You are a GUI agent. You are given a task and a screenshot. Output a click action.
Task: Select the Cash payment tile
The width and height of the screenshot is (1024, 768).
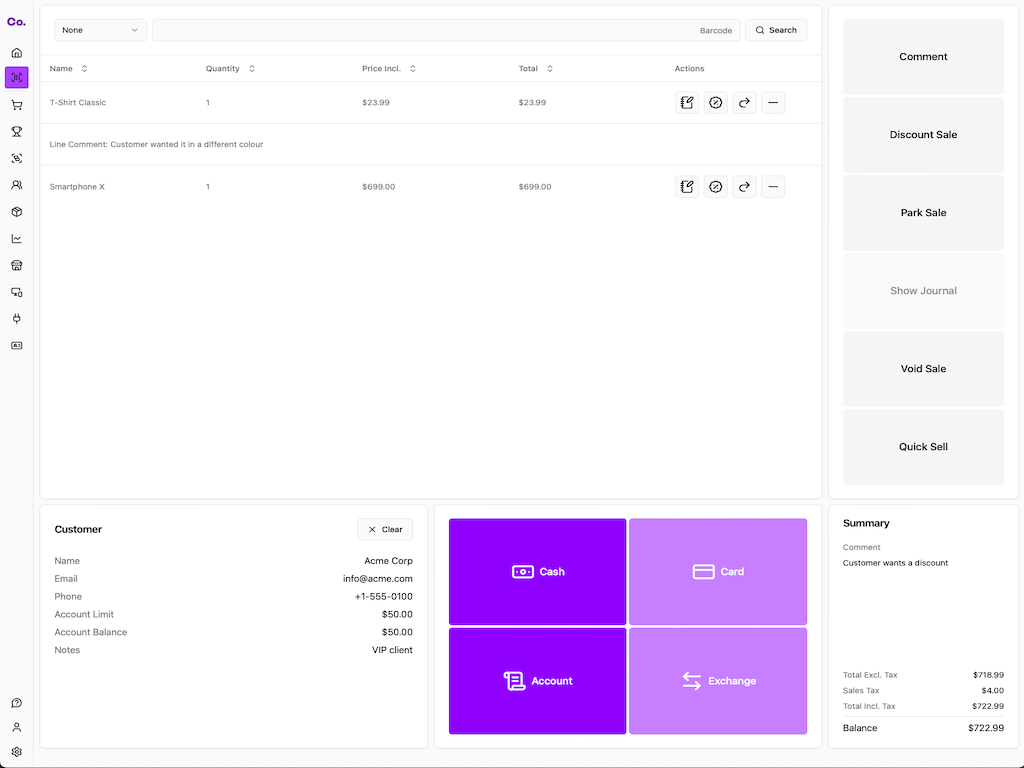click(x=537, y=571)
